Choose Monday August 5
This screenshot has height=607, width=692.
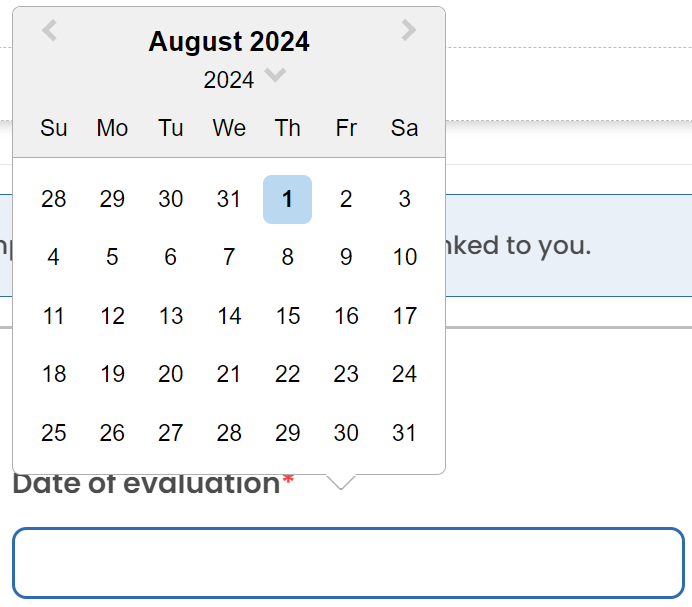pyautogui.click(x=112, y=258)
